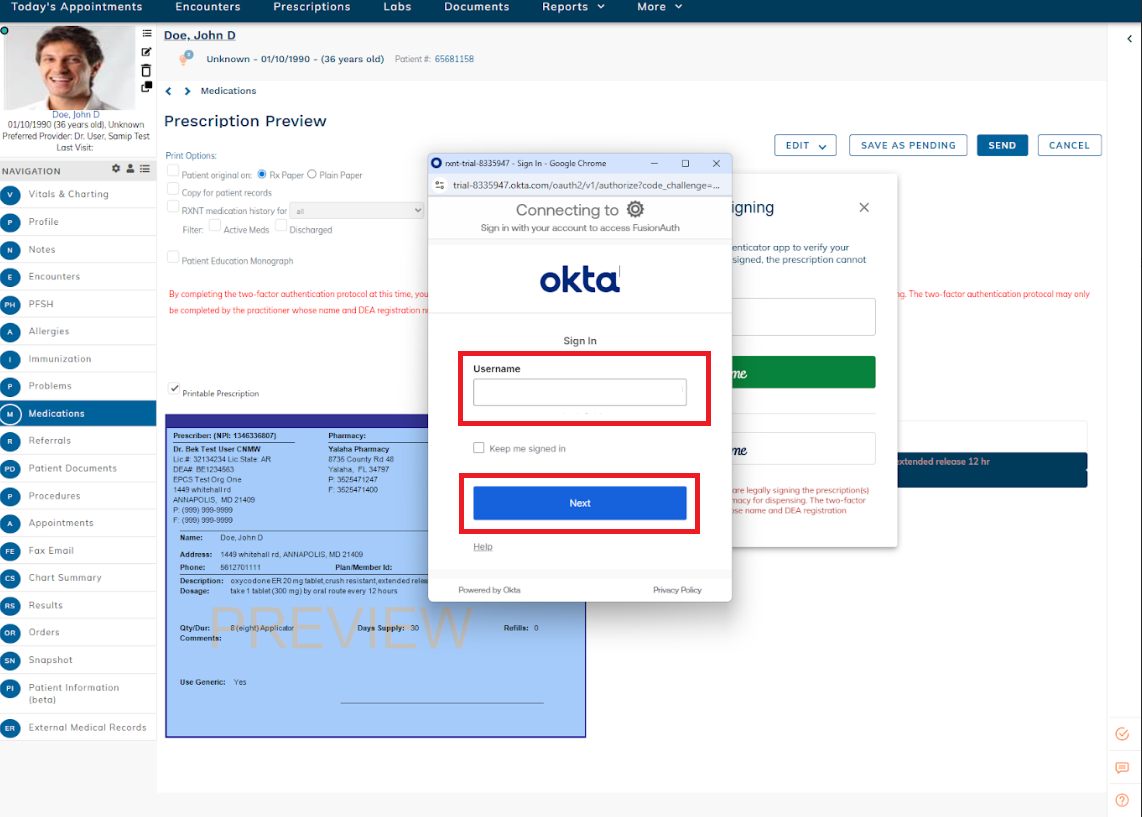Click the chat bubble icon bottom right
1142x817 pixels.
(x=1121, y=768)
